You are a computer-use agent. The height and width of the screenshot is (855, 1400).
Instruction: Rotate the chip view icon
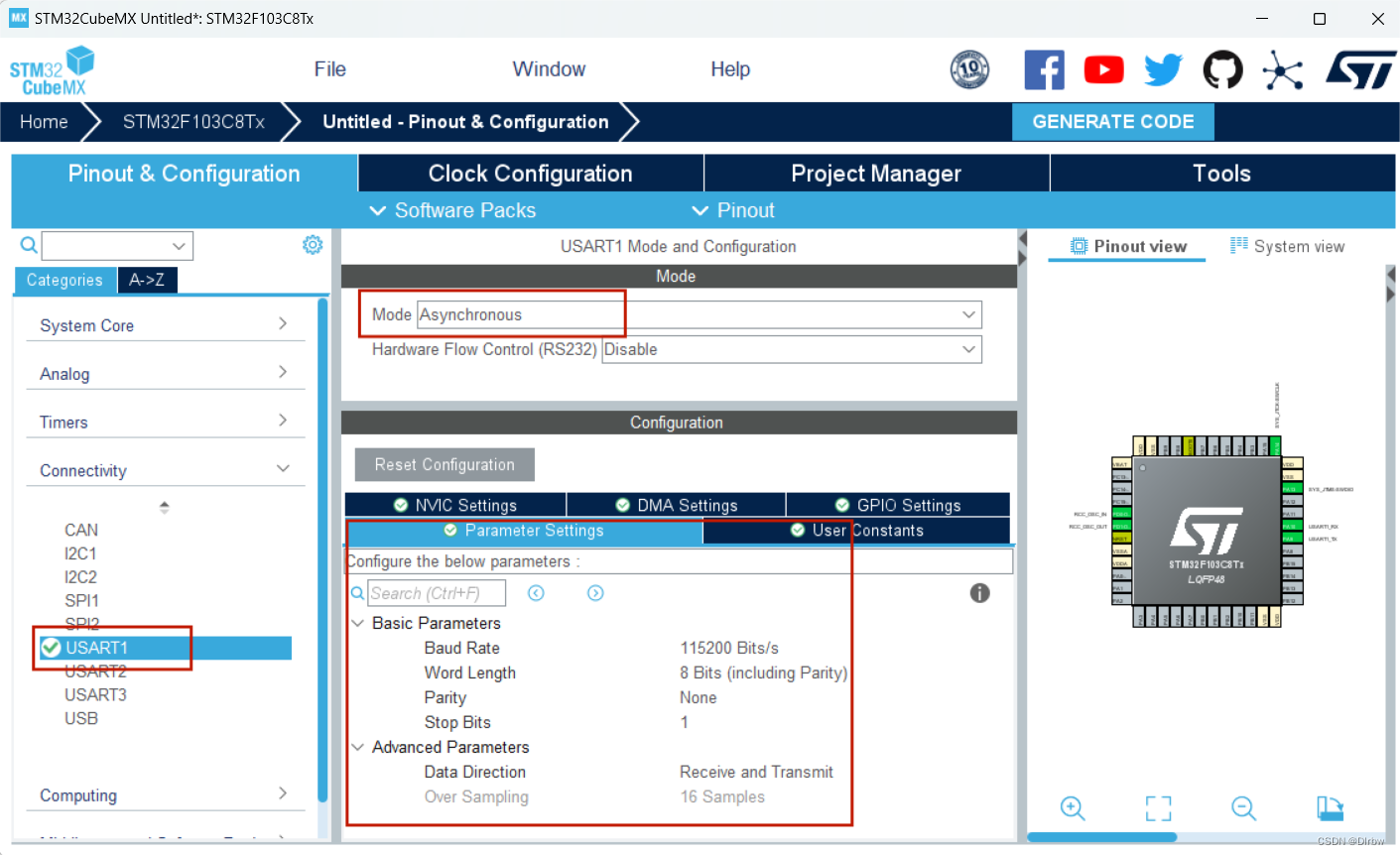coord(1331,807)
